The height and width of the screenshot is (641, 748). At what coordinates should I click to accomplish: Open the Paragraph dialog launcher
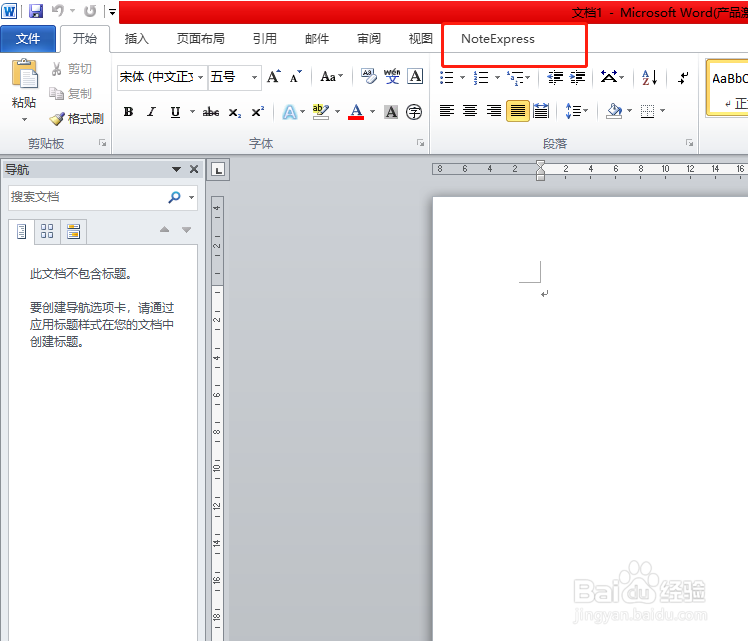(689, 143)
